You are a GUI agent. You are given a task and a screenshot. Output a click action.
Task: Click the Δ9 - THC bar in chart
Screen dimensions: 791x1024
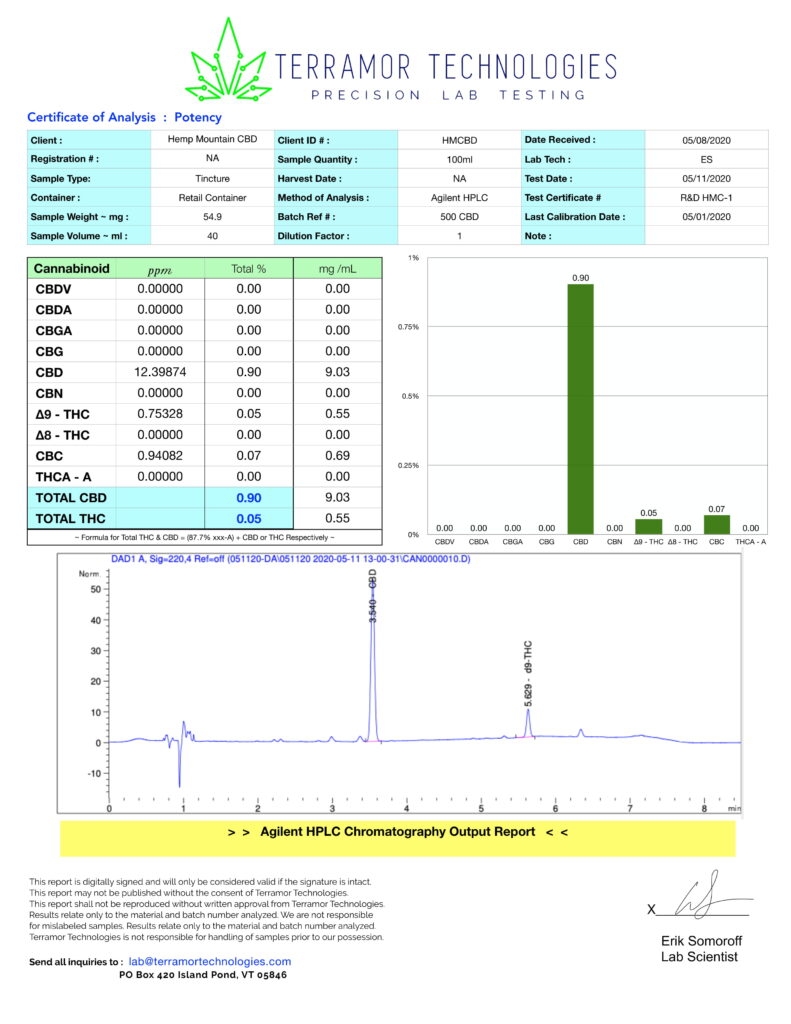(648, 527)
